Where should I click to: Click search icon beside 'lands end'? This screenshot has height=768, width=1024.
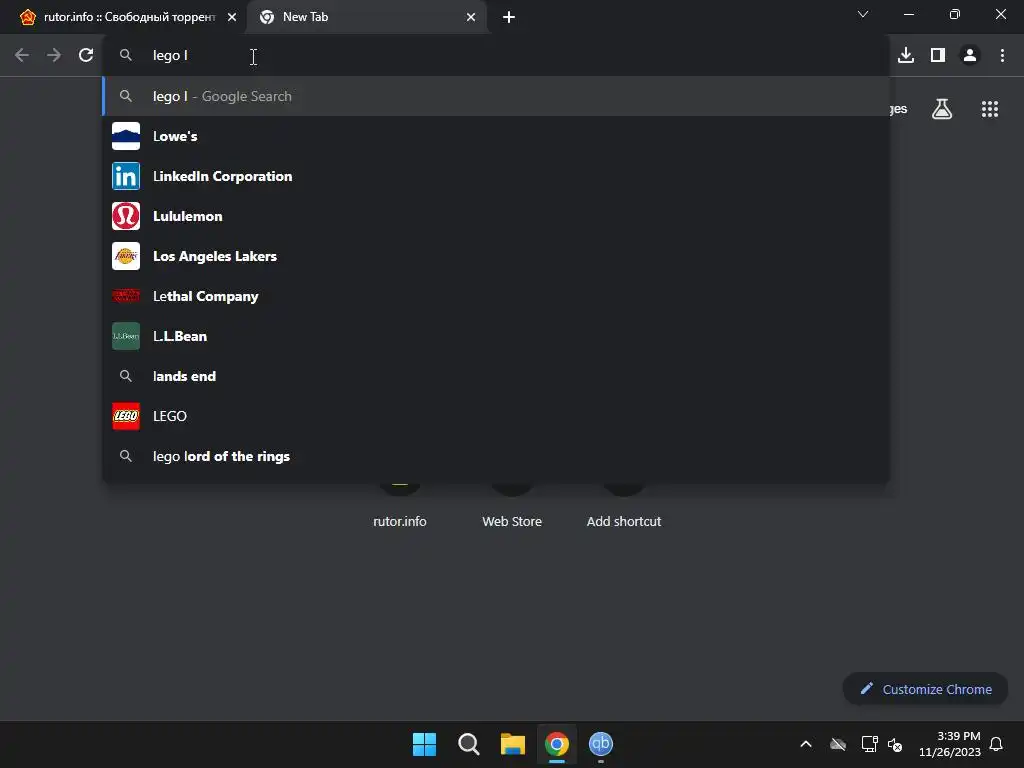[x=125, y=376]
